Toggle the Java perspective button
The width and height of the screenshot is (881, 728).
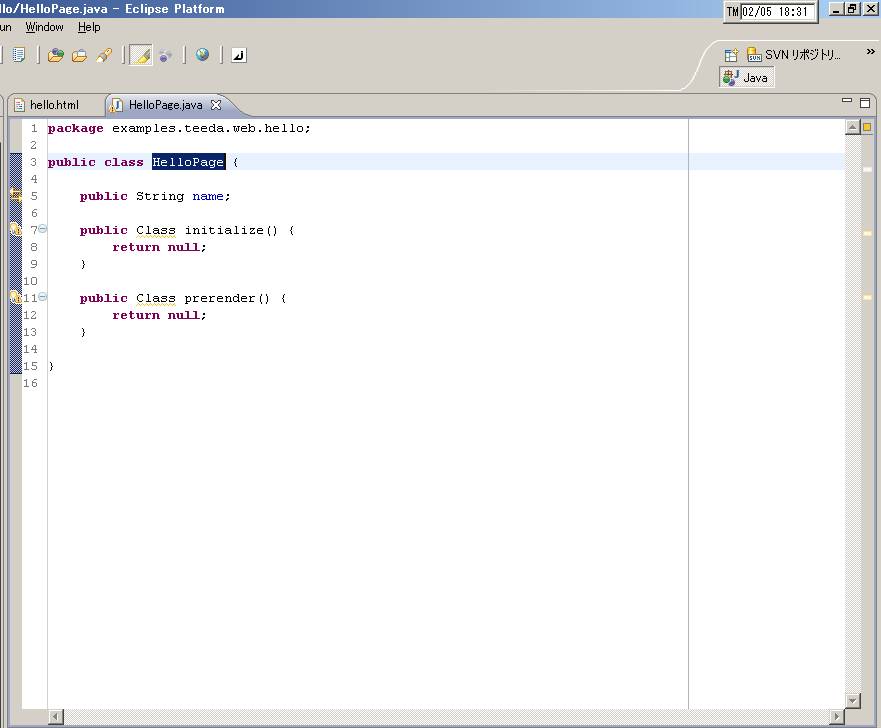tap(746, 78)
